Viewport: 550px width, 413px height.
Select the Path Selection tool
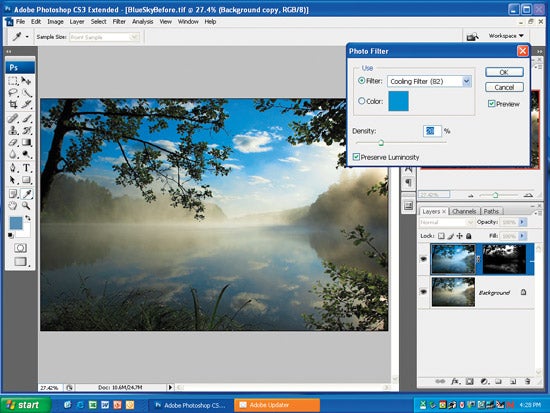(13, 180)
